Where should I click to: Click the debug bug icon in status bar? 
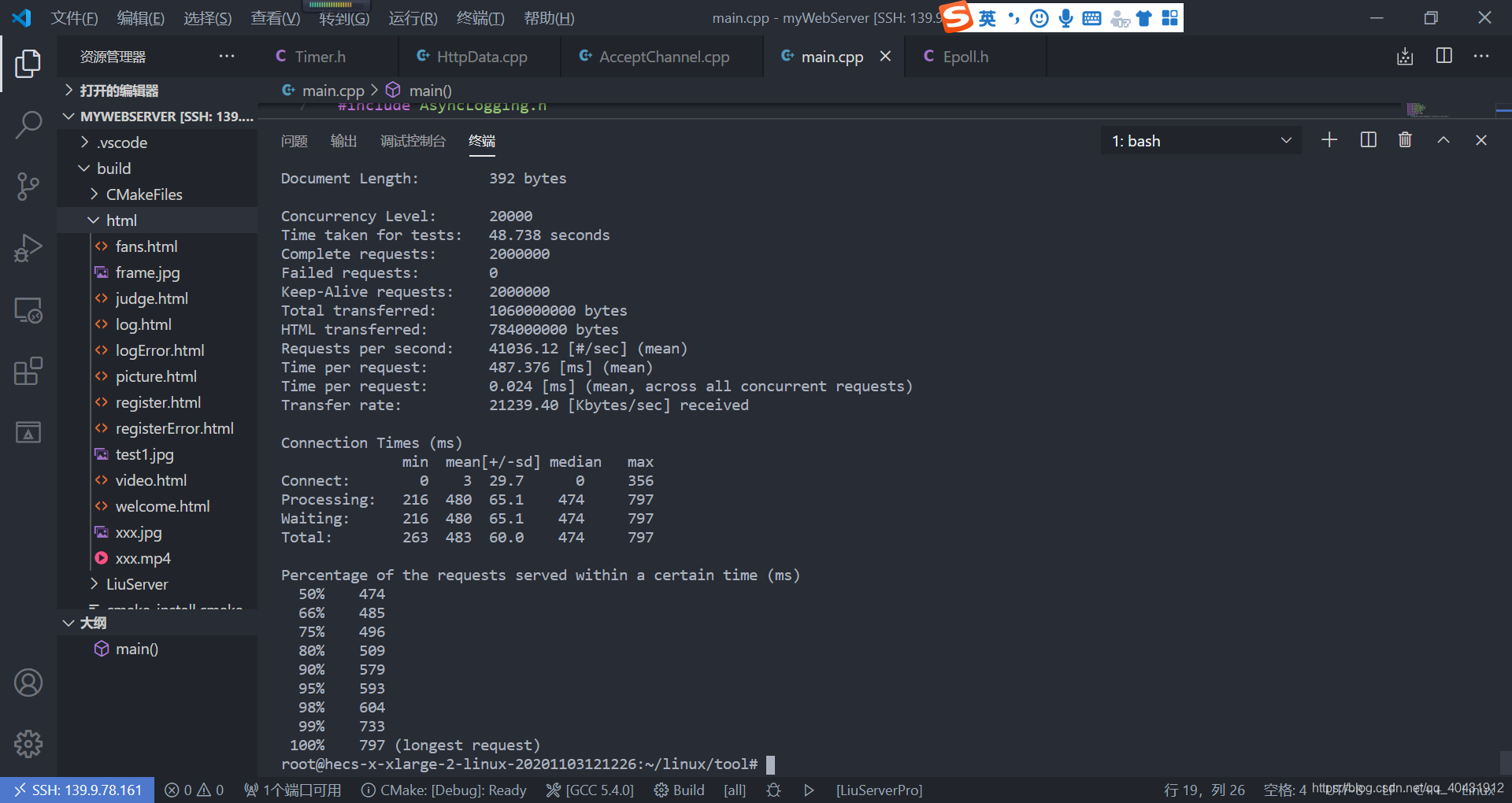(x=773, y=790)
